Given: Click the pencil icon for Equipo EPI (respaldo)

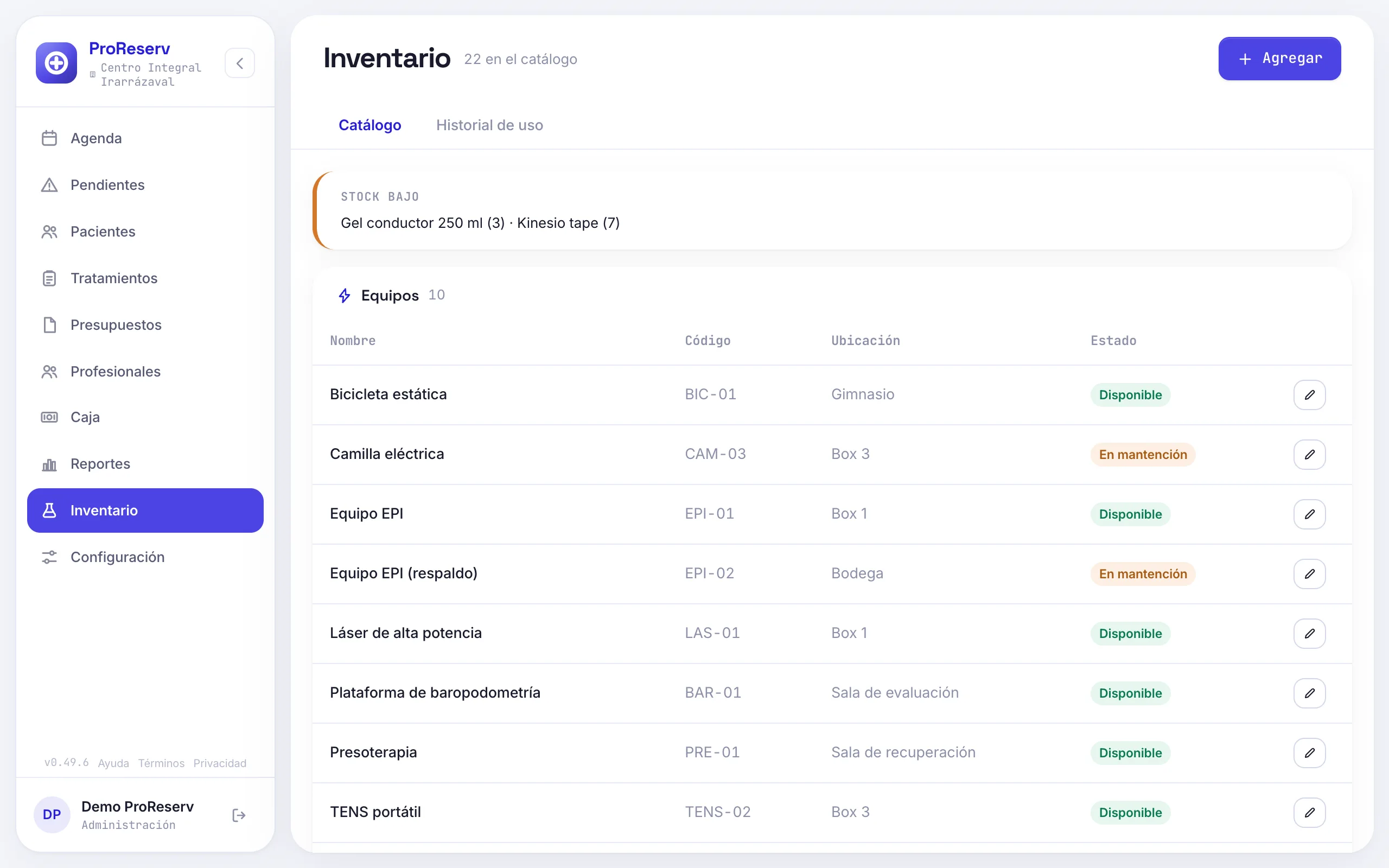Looking at the screenshot, I should [1309, 574].
